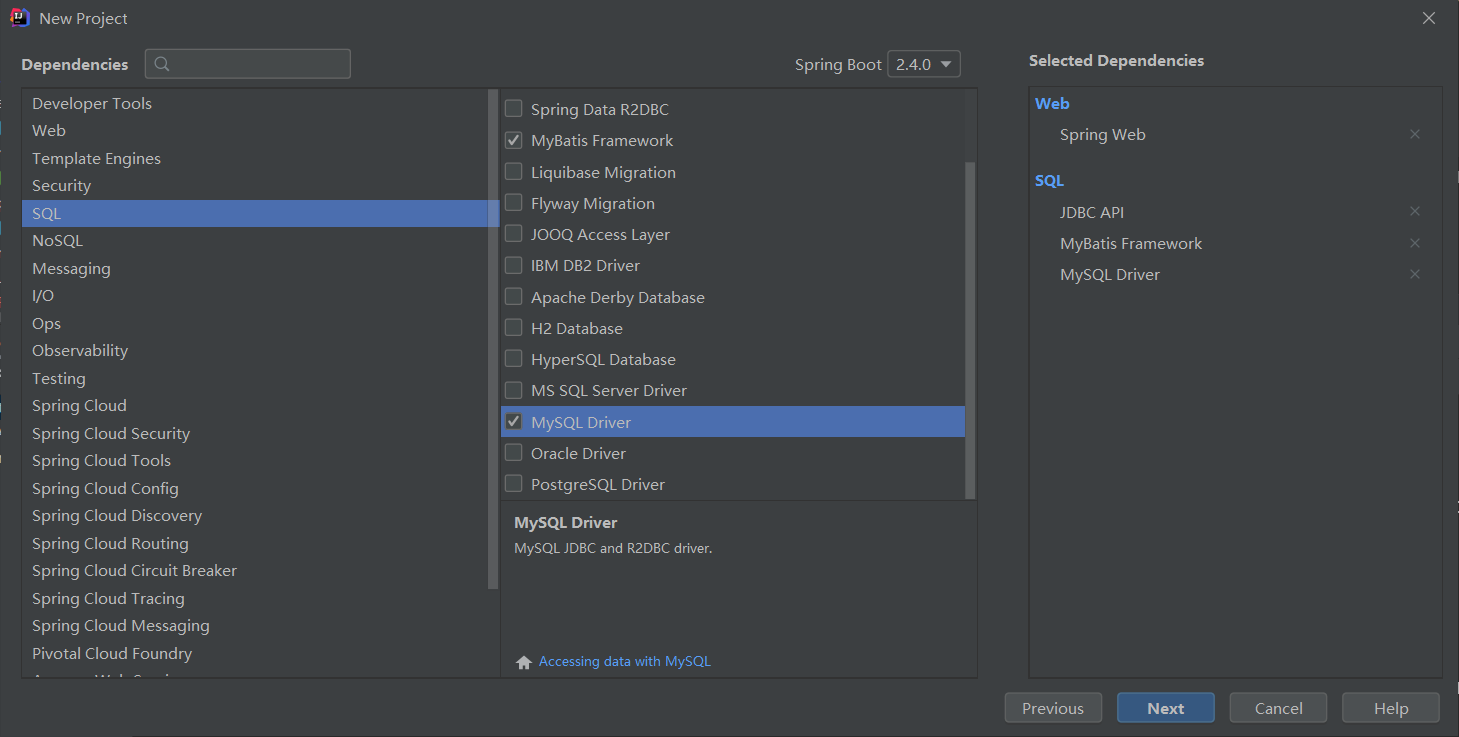Select Spring Cloud Tracing category
The image size is (1459, 737).
(255, 598)
